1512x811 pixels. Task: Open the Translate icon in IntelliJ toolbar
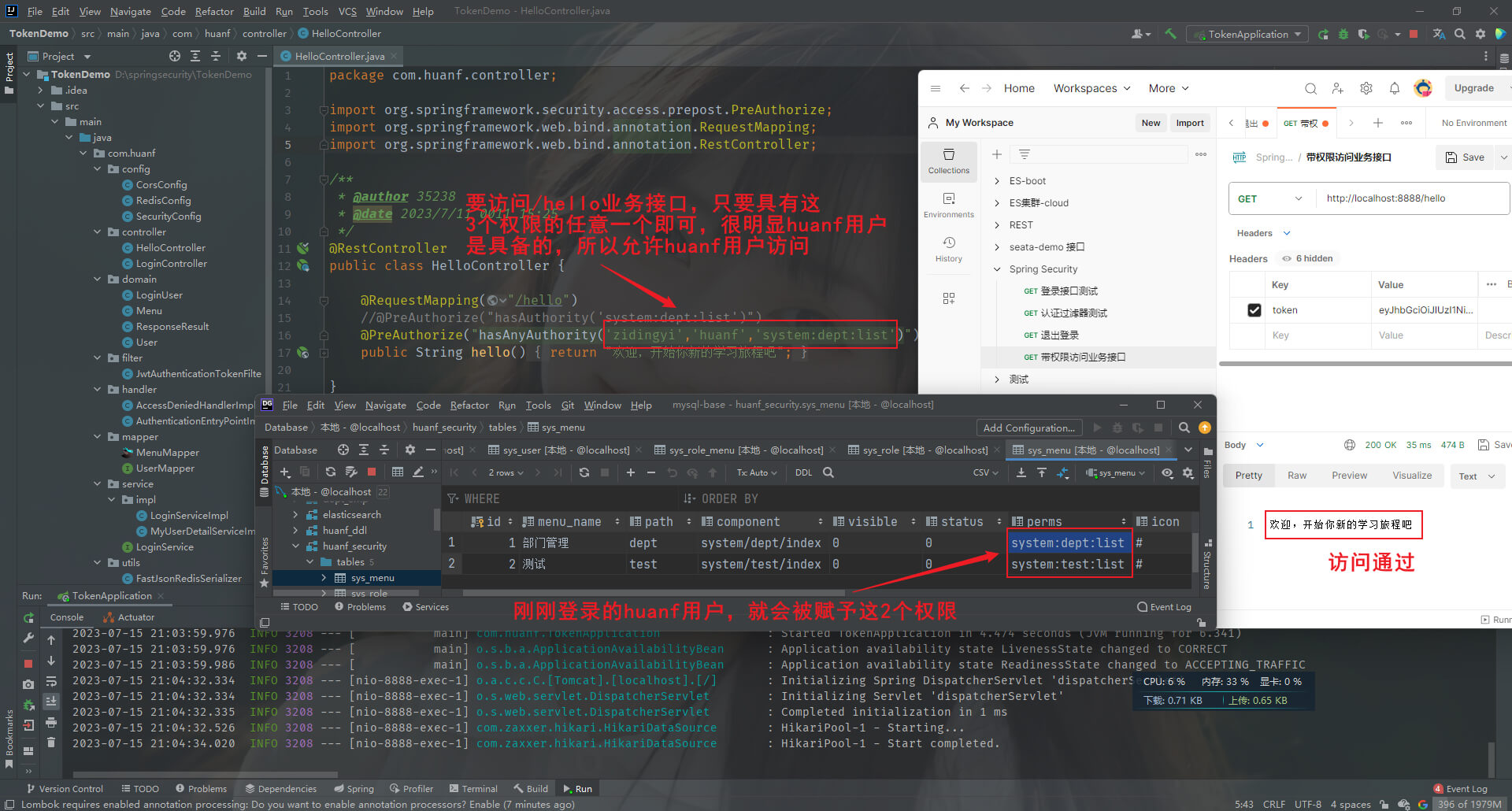click(x=1439, y=34)
